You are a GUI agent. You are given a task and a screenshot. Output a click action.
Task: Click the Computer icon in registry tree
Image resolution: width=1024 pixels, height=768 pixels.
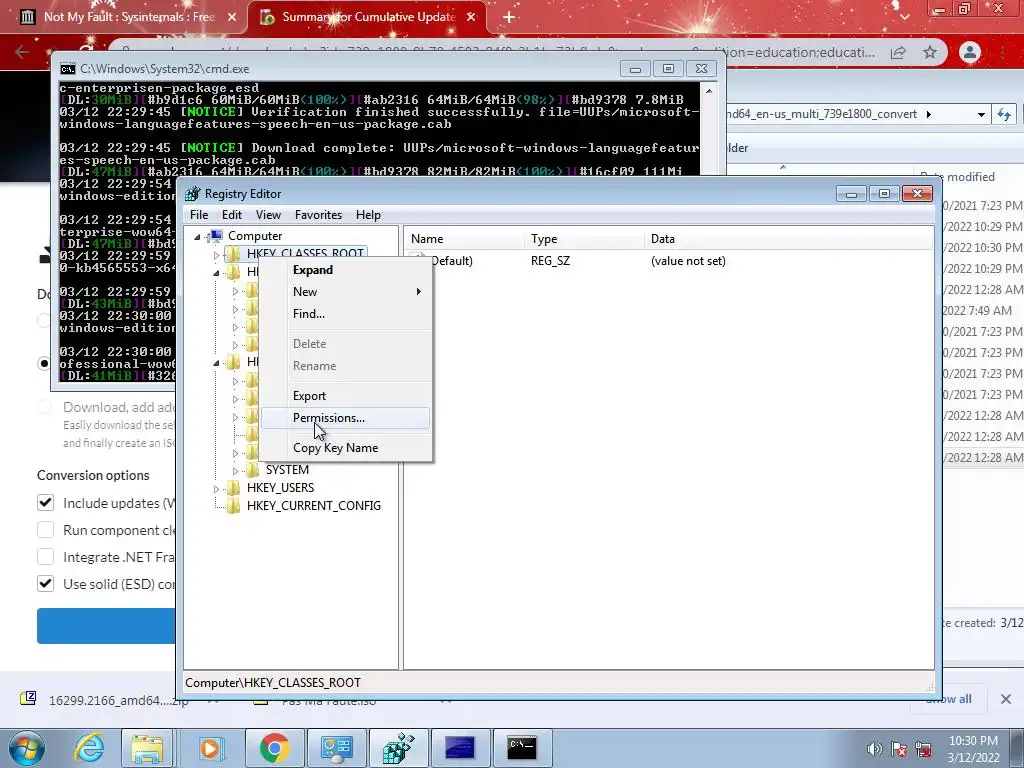click(x=216, y=236)
